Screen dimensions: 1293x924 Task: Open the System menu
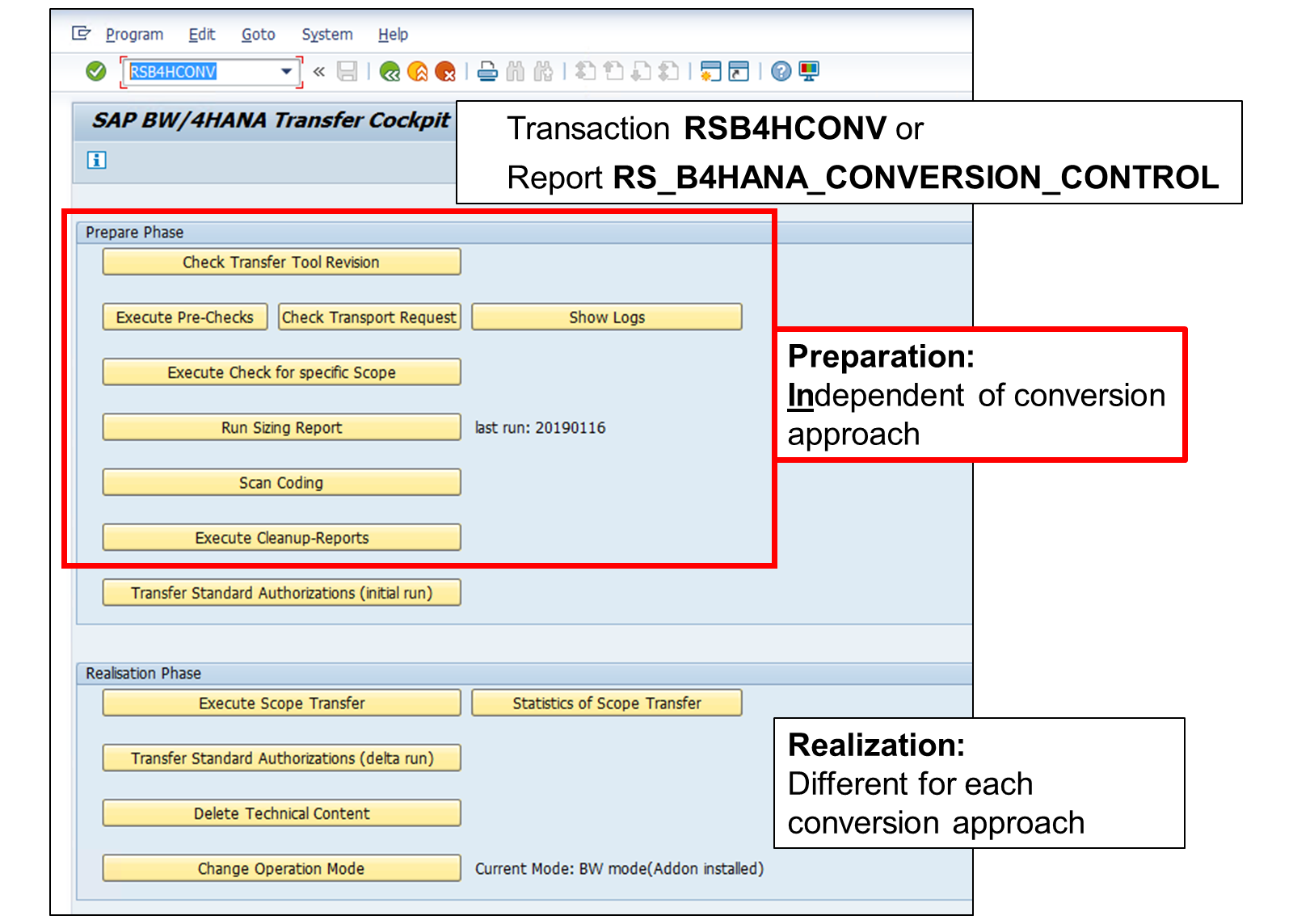click(327, 34)
